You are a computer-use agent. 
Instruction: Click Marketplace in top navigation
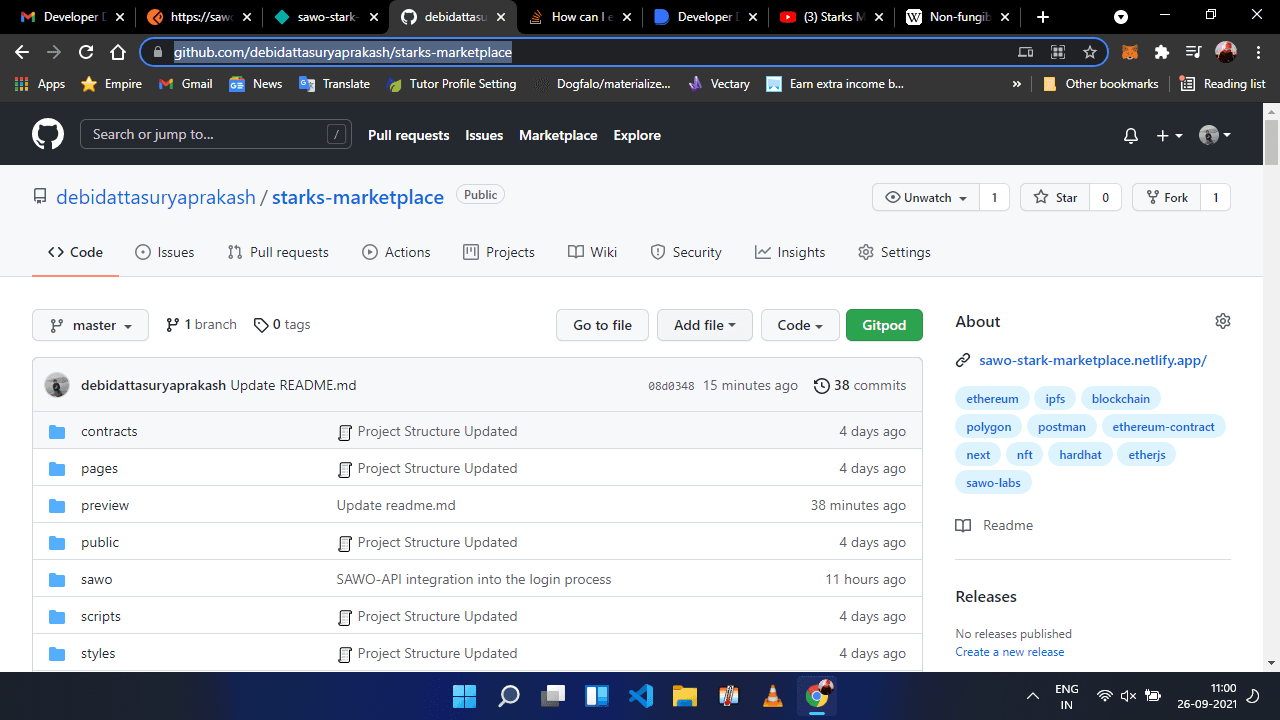[558, 135]
